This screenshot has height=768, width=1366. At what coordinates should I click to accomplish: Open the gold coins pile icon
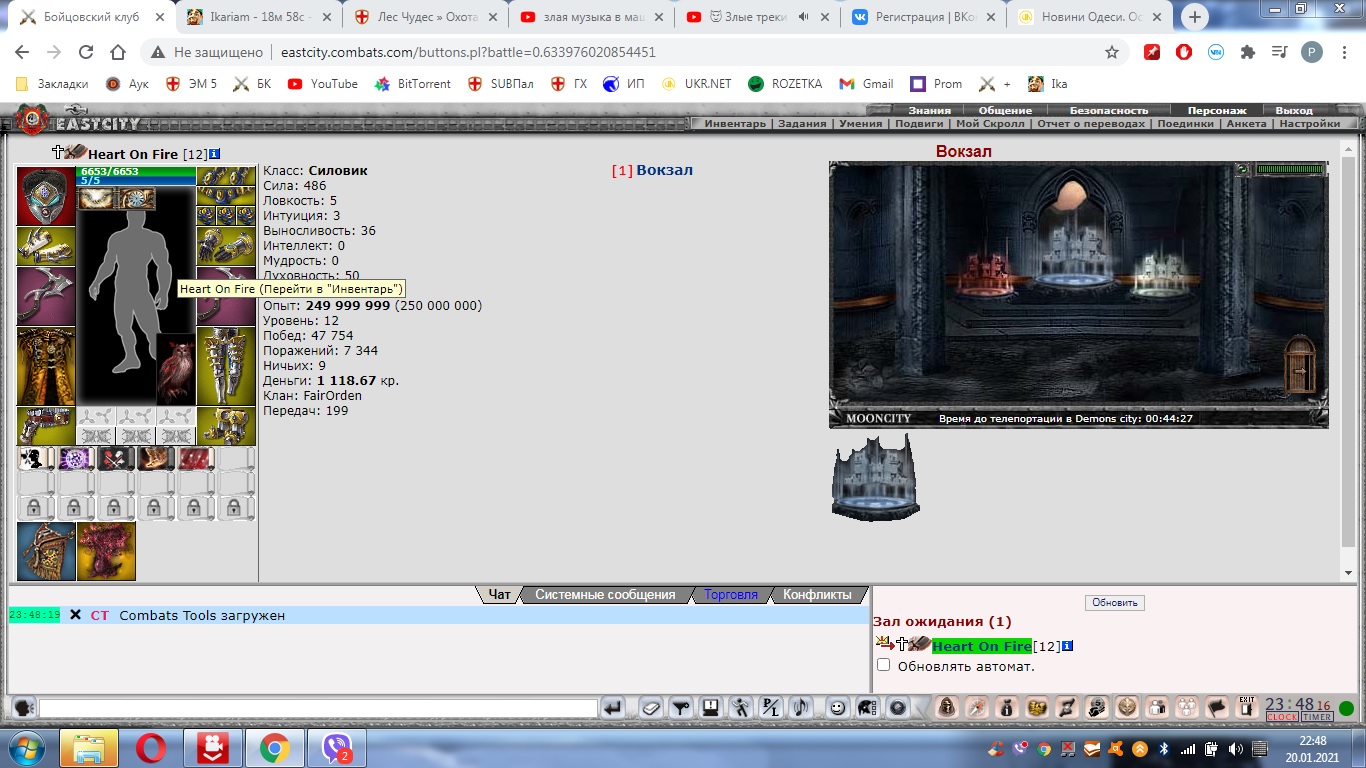pyautogui.click(x=1036, y=708)
